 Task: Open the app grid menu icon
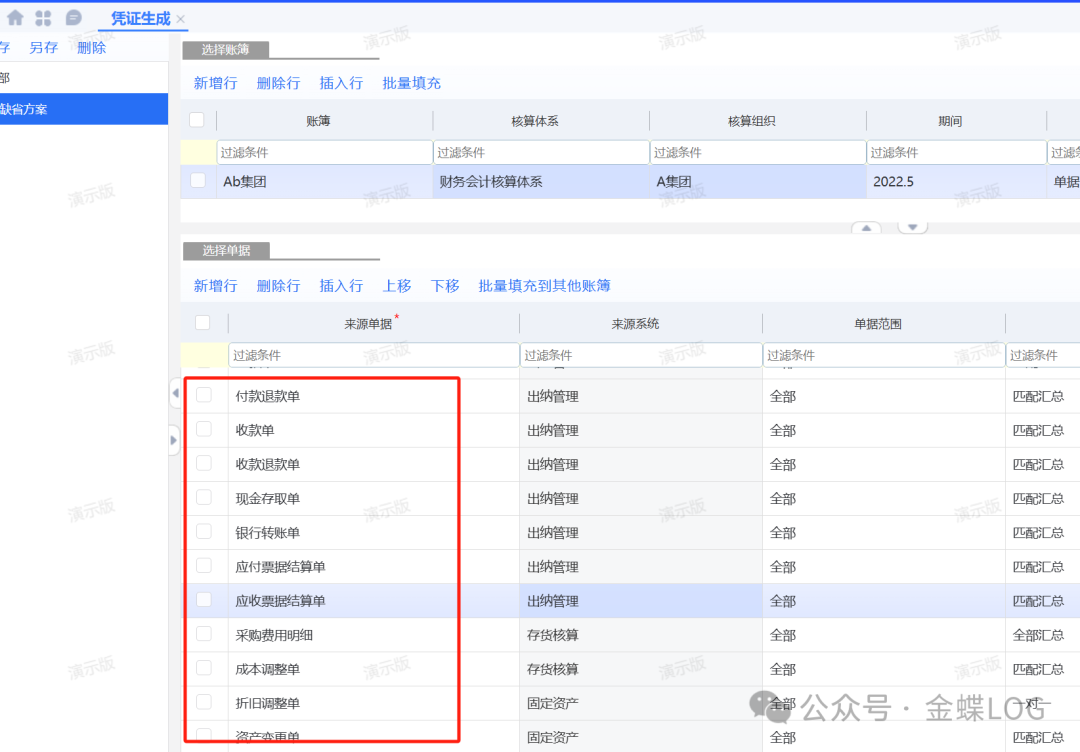coord(43,18)
